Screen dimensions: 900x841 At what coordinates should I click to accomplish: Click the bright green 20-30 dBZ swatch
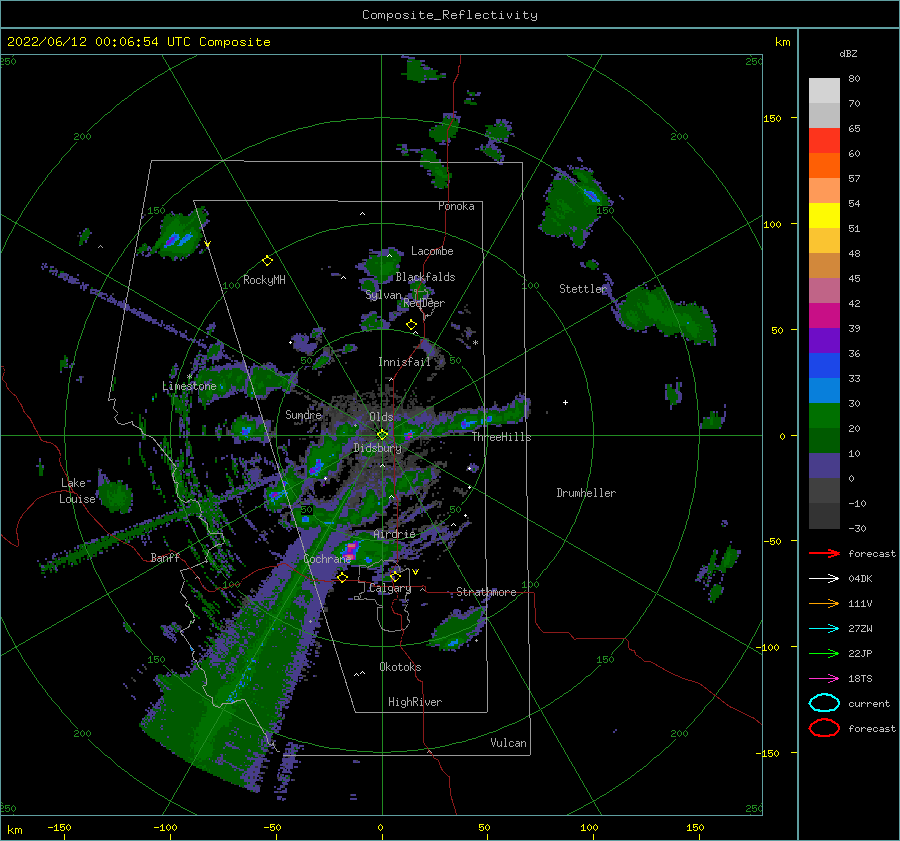click(x=824, y=416)
